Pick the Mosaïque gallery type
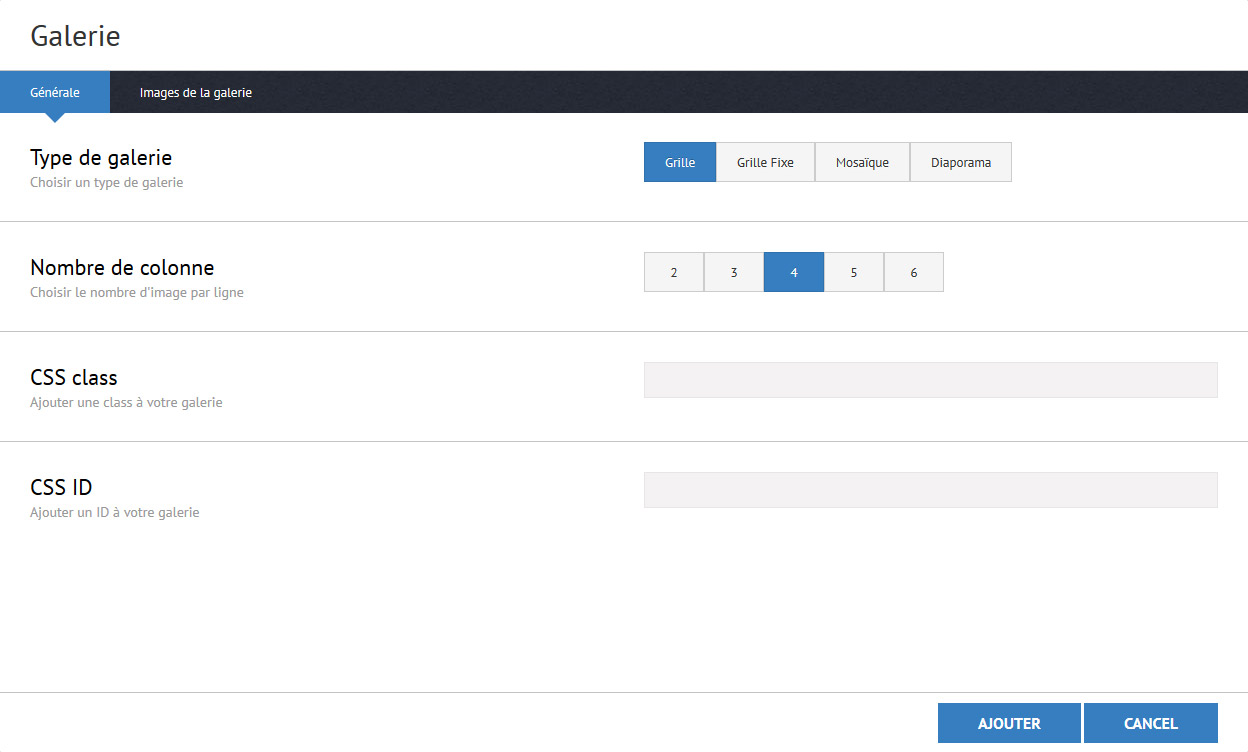The width and height of the screenshot is (1248, 752). [x=862, y=162]
